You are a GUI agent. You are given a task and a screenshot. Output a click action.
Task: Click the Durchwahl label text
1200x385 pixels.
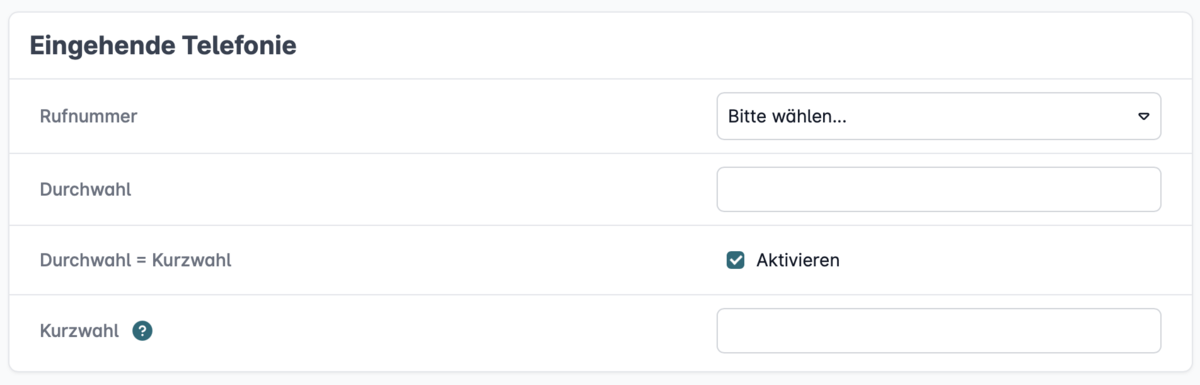[85, 189]
